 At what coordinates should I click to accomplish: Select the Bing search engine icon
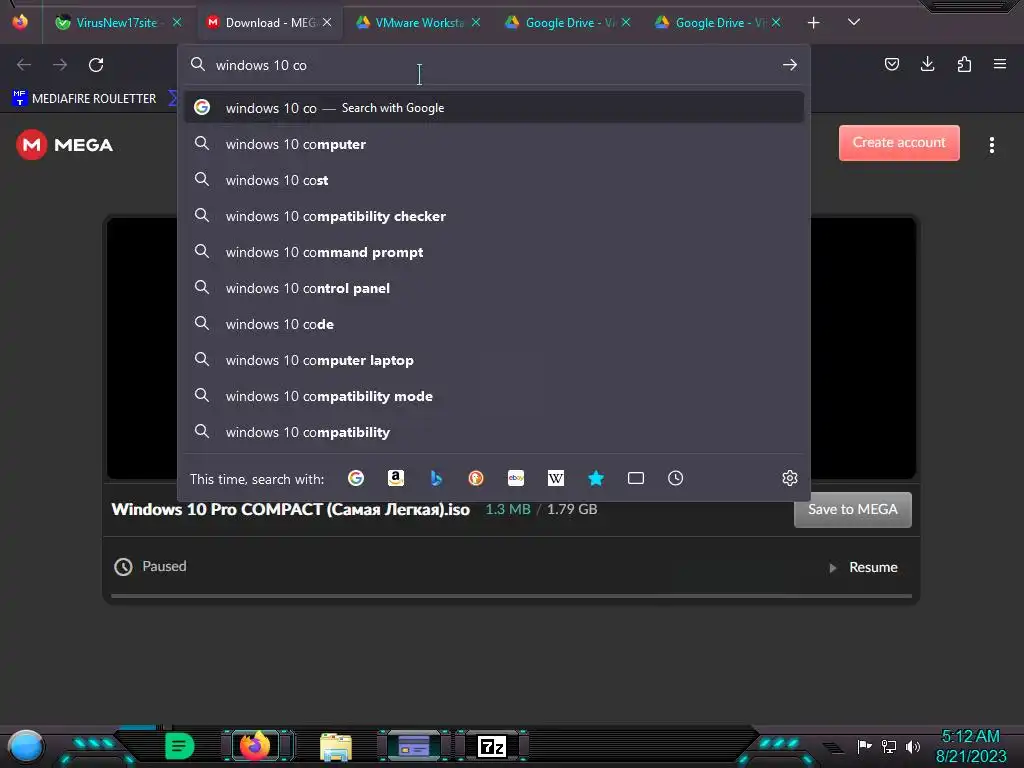click(x=436, y=478)
